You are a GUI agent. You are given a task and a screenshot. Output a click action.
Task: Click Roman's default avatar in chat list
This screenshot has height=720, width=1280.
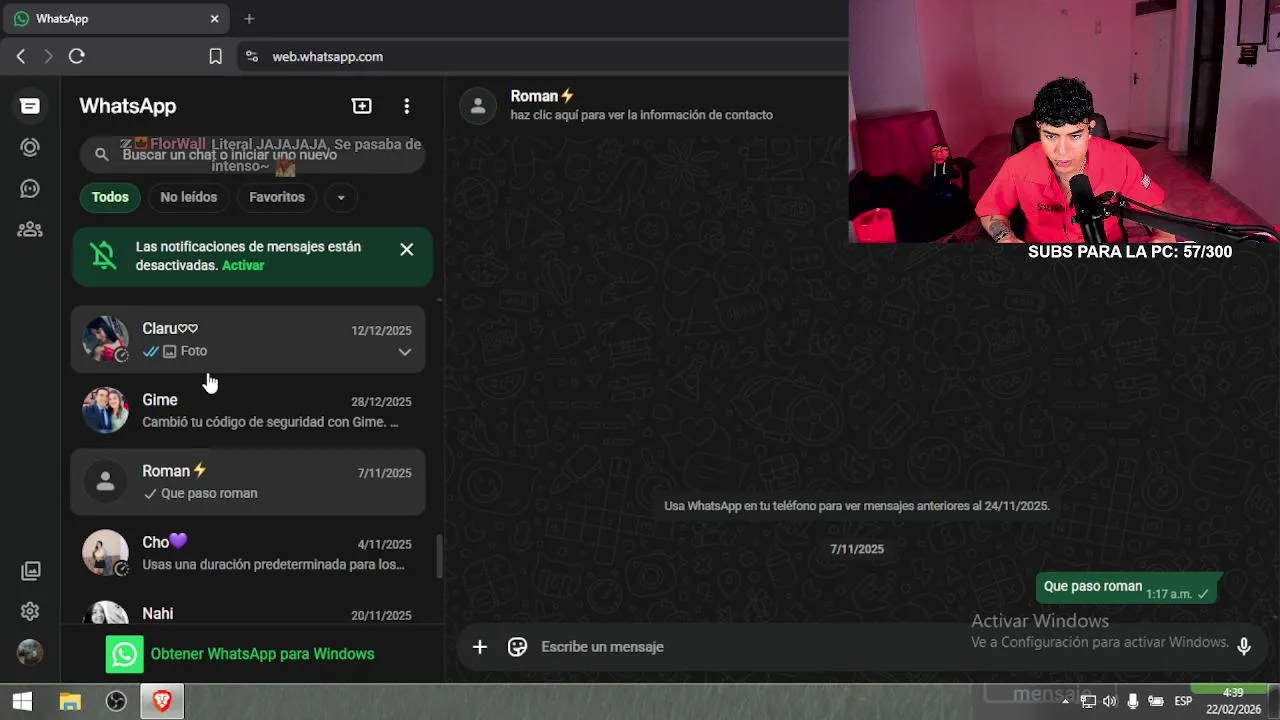(x=105, y=482)
